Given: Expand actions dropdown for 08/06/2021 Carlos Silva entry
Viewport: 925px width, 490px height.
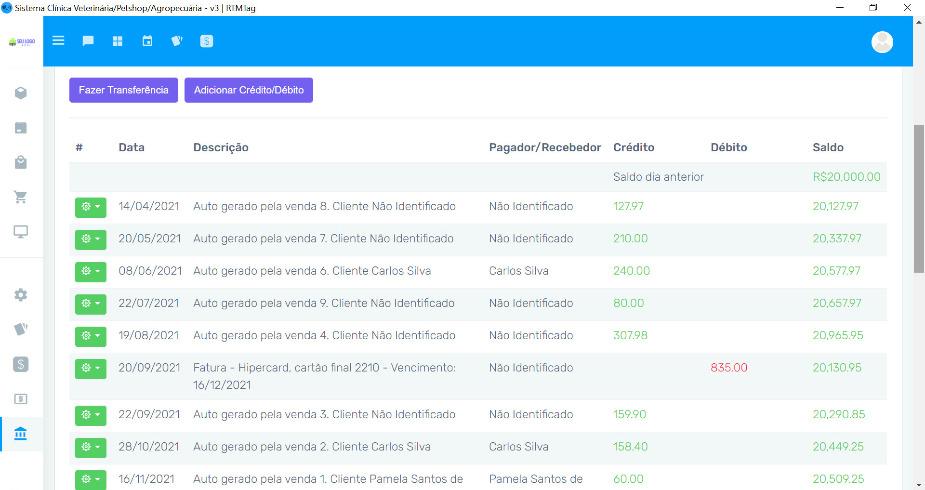Looking at the screenshot, I should coord(90,271).
